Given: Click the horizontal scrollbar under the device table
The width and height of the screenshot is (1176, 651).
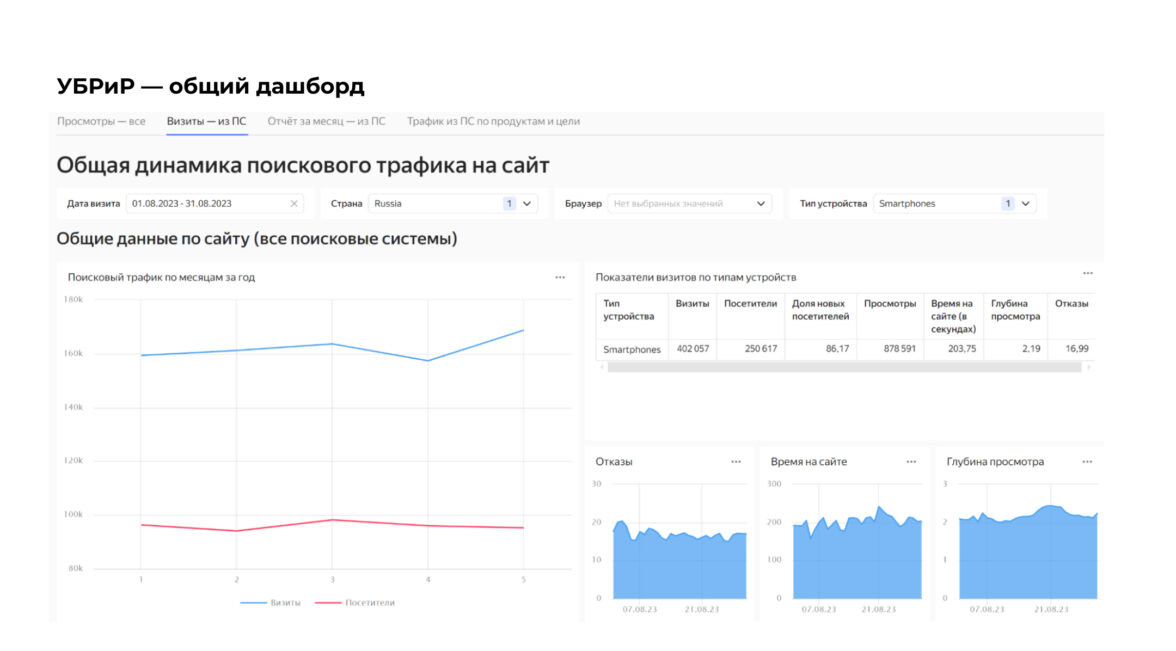Looking at the screenshot, I should (x=844, y=367).
